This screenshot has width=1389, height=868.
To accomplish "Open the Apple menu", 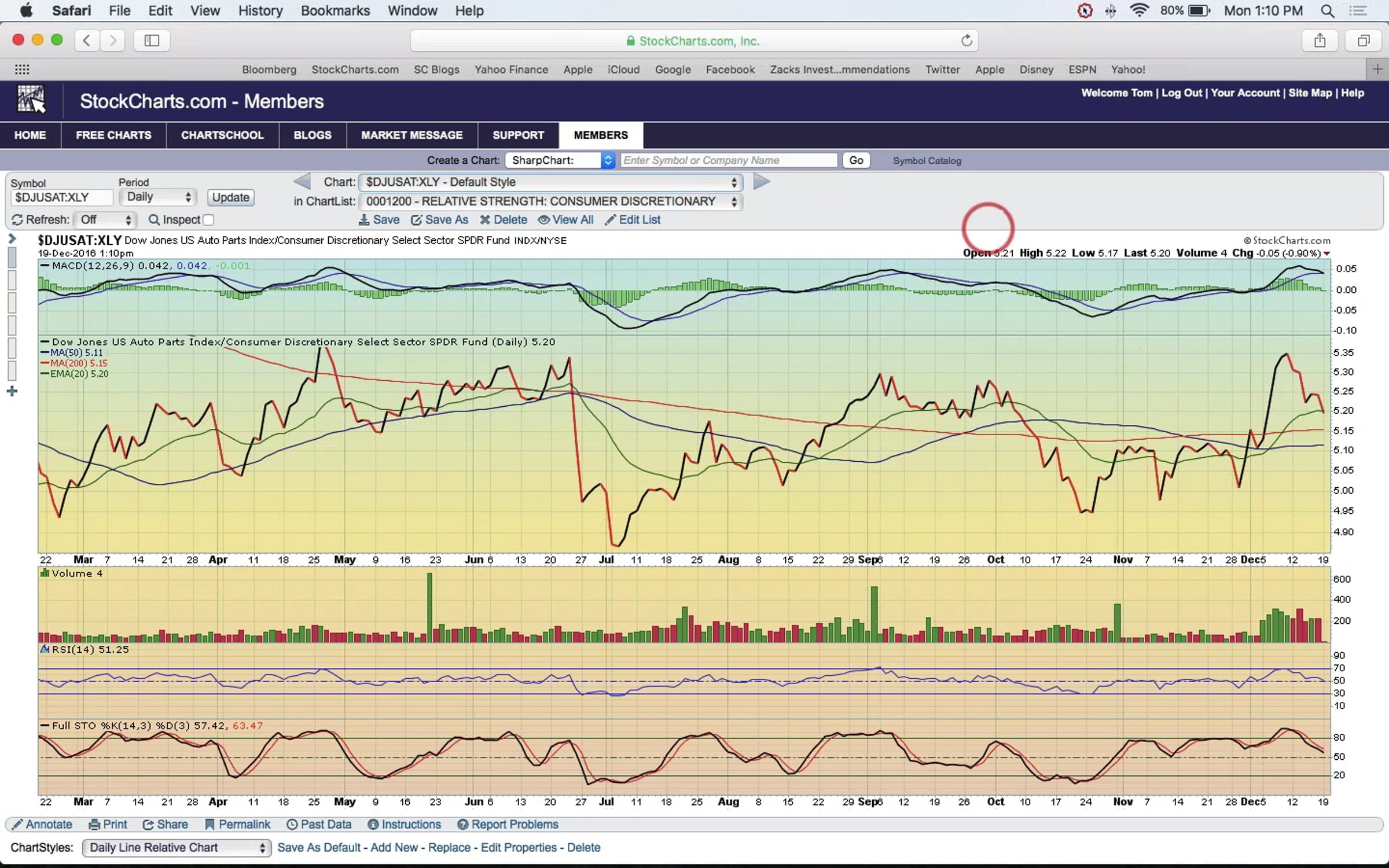I will tap(27, 10).
